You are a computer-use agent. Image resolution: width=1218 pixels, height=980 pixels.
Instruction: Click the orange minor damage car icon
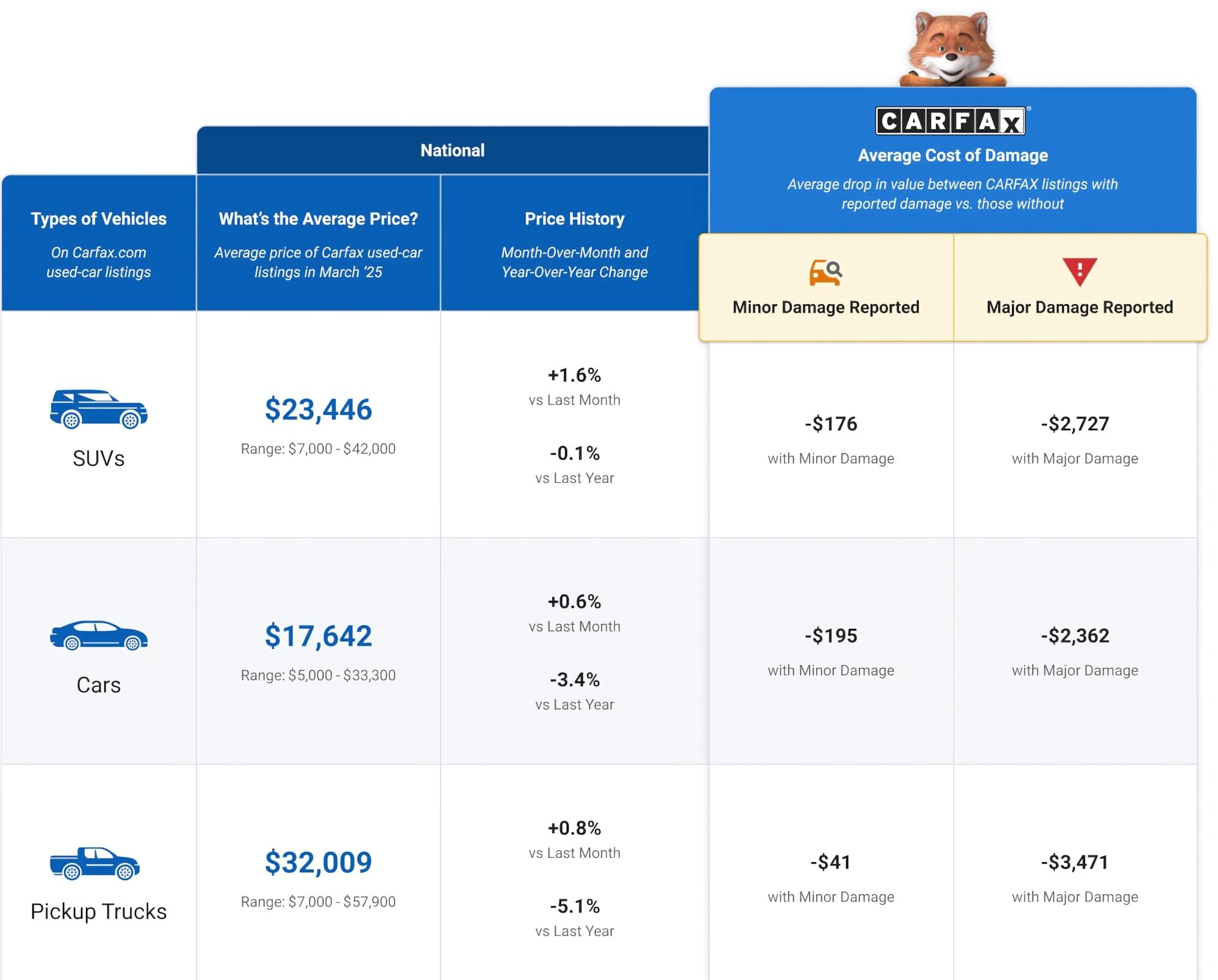point(825,272)
